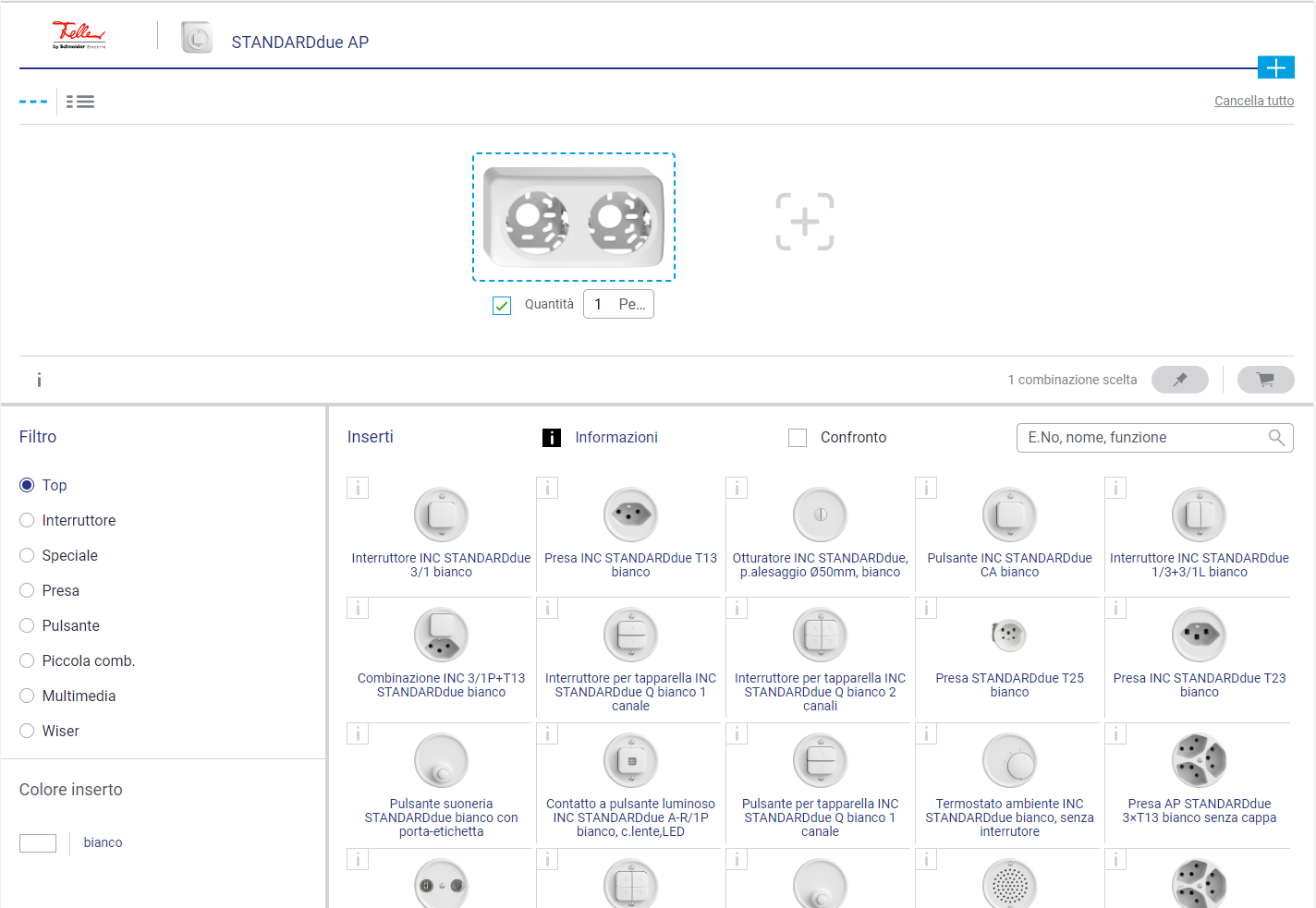Click the blue plus add button

(x=1275, y=67)
